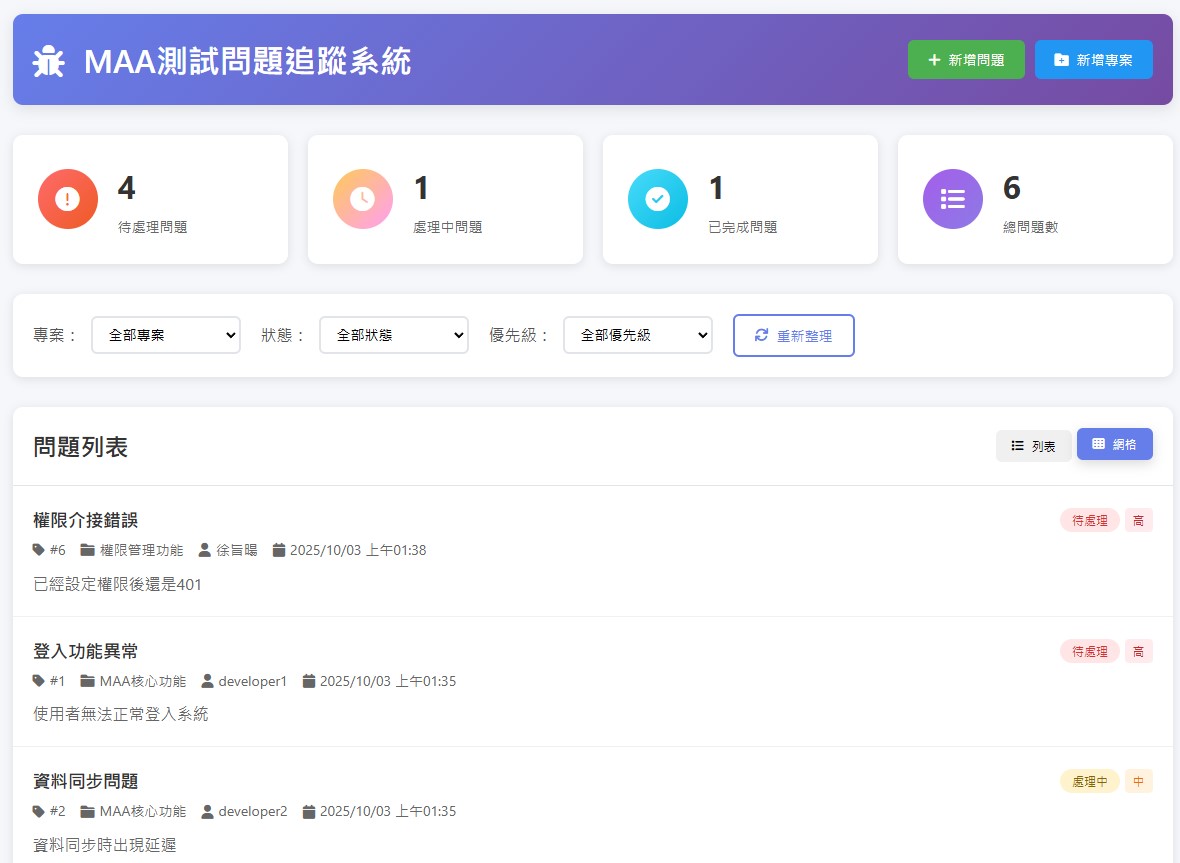Click the calendar icon on 資料同步問題 row

tap(309, 811)
